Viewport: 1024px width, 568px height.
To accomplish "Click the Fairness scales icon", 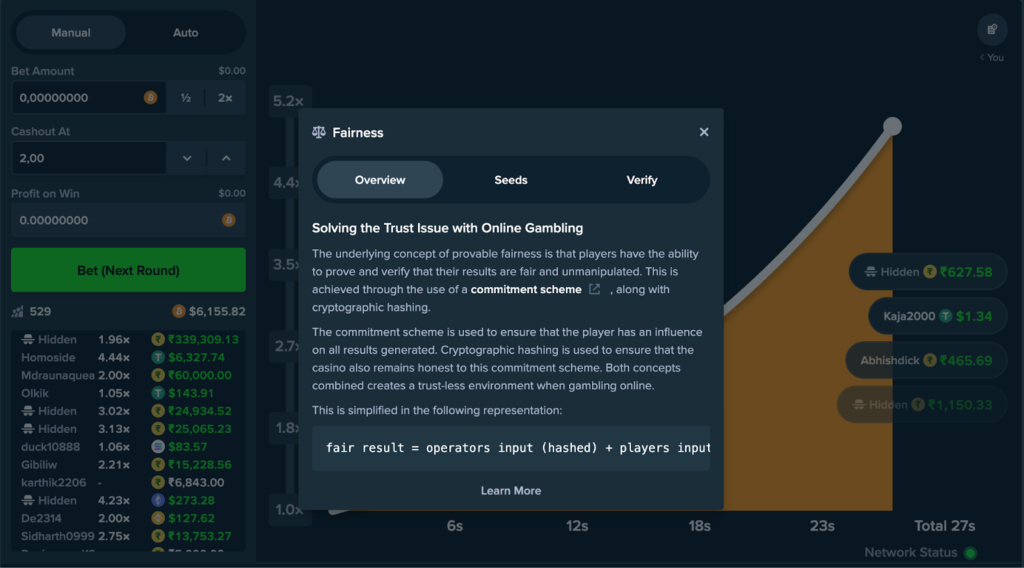I will click(x=319, y=132).
